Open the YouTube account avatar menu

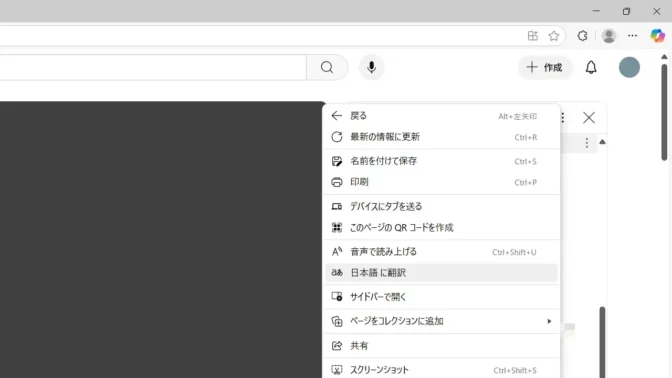pyautogui.click(x=629, y=67)
